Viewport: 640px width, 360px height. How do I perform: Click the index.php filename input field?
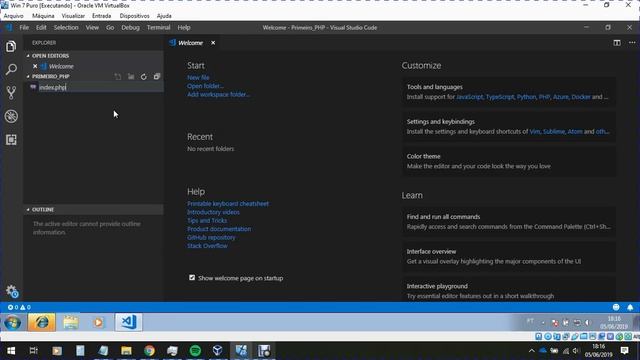(x=100, y=87)
